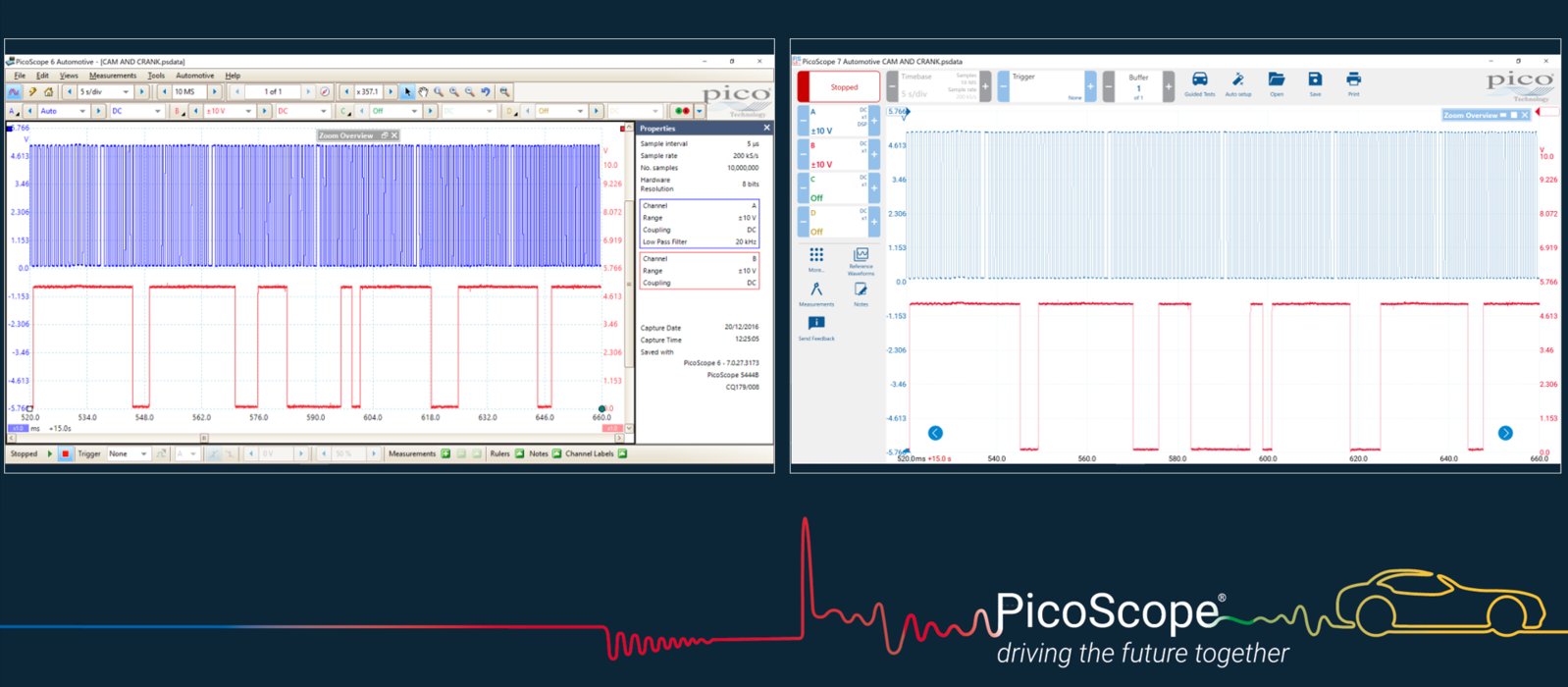Image resolution: width=1568 pixels, height=687 pixels.
Task: Open the Channel A Auto range dropdown
Action: pos(62,112)
